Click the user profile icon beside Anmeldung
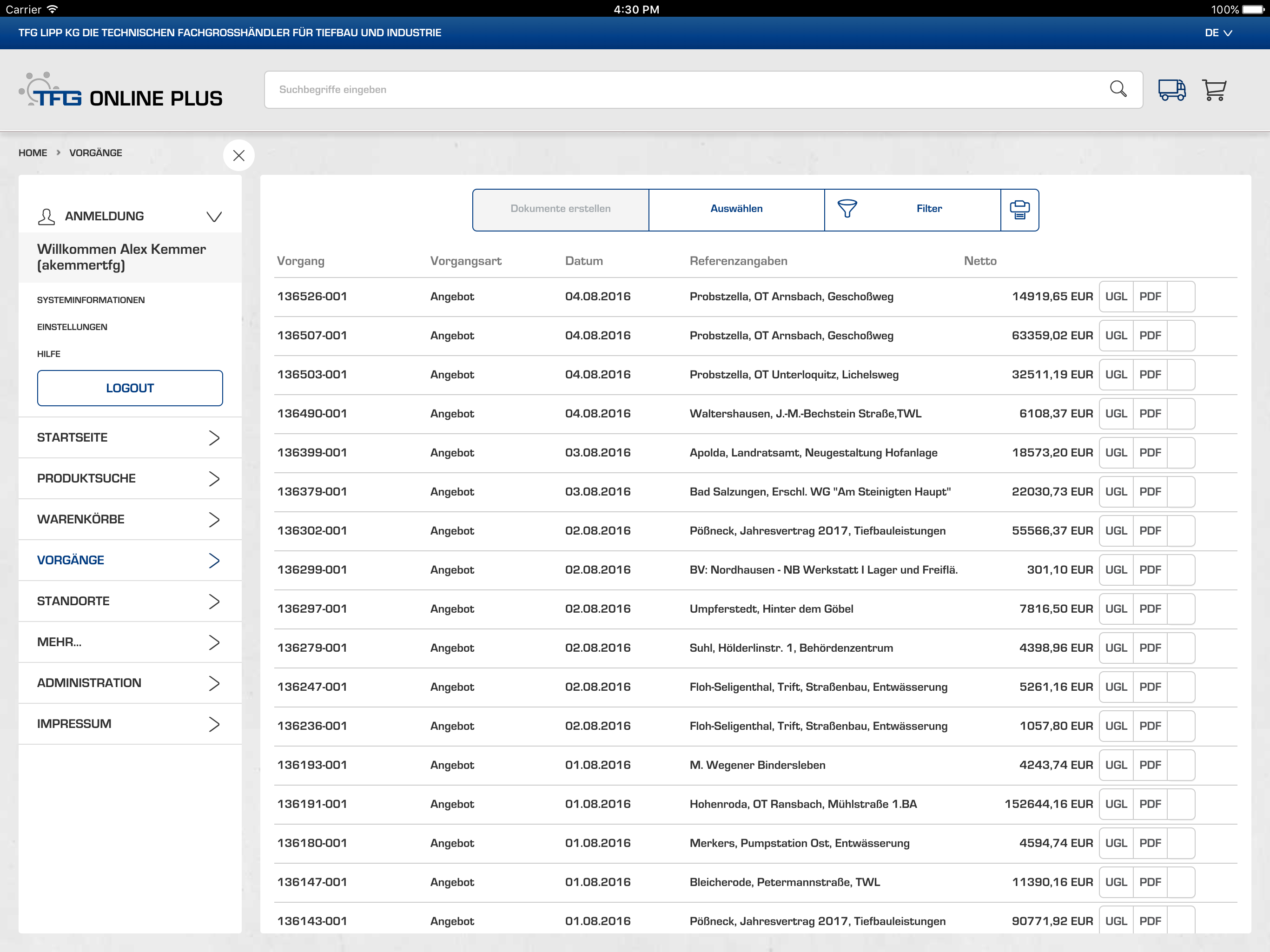Image resolution: width=1270 pixels, height=952 pixels. pos(46,217)
